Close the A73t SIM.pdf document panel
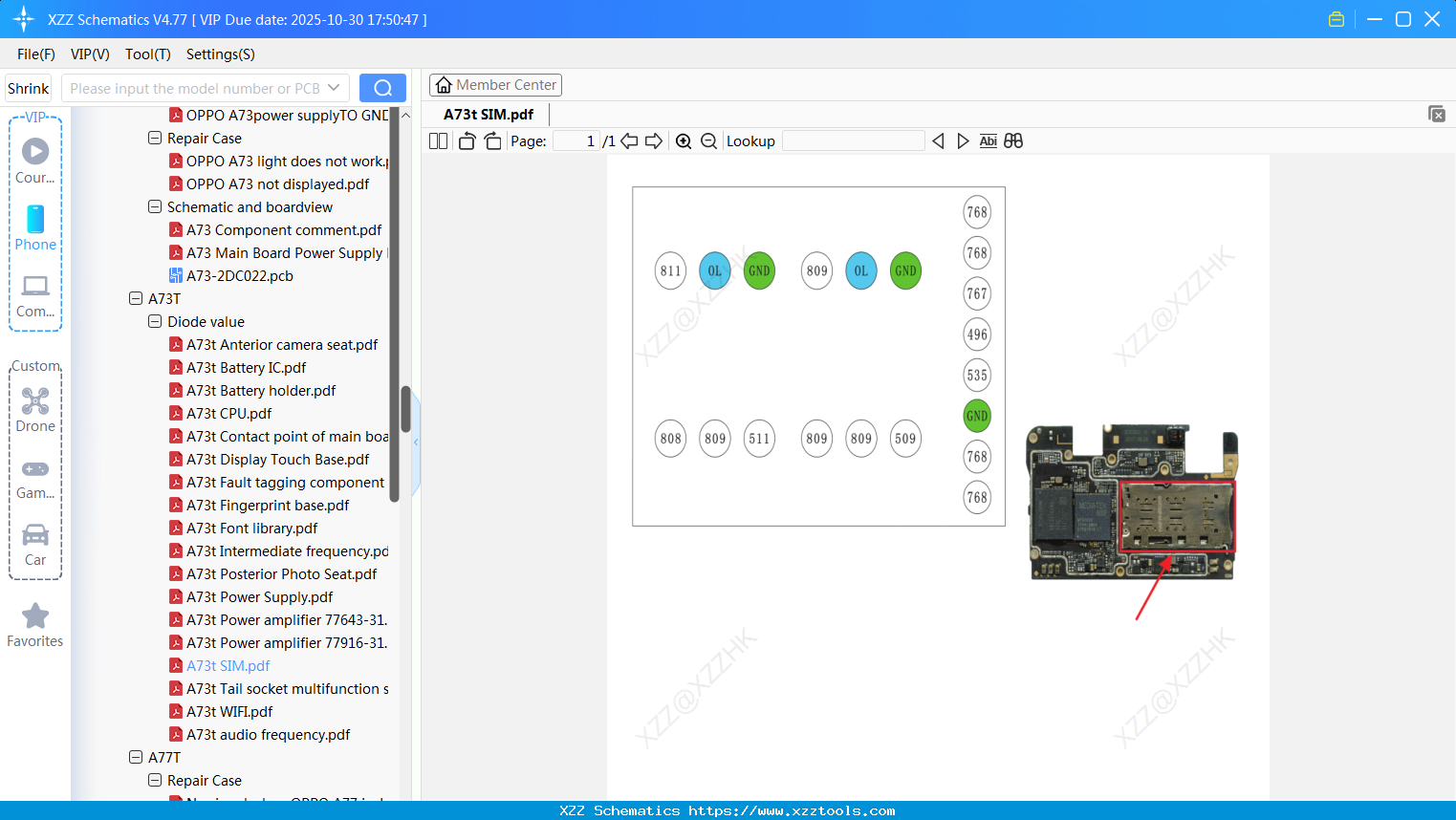This screenshot has height=820, width=1456. click(x=1436, y=114)
